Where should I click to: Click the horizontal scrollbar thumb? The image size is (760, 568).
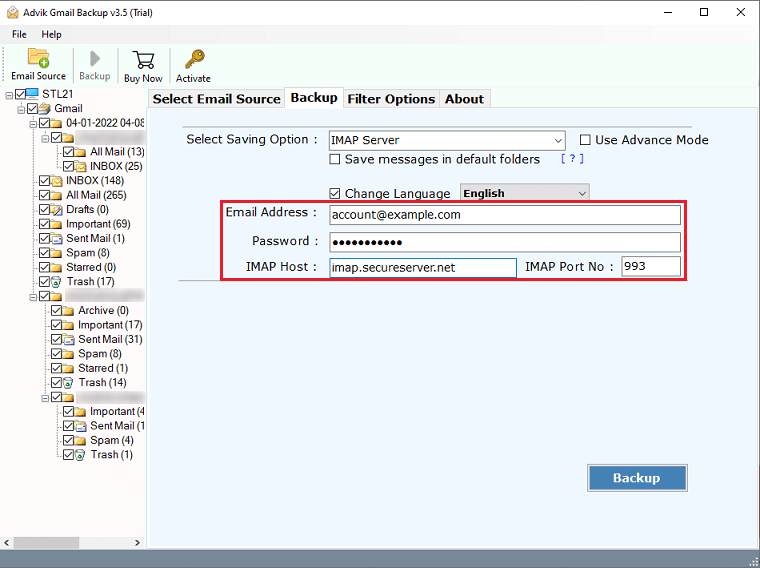point(47,543)
